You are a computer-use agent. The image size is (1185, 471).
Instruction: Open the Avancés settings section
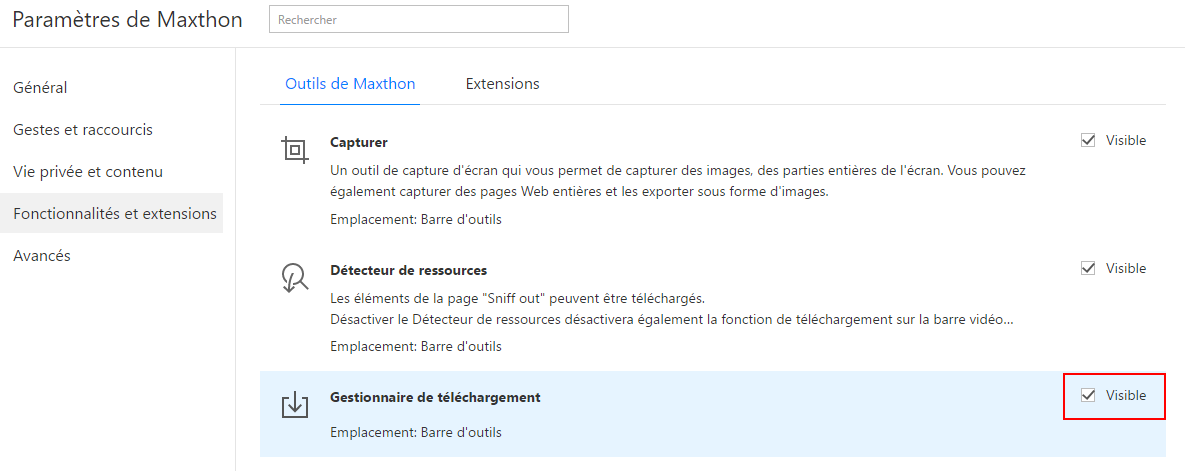click(42, 256)
